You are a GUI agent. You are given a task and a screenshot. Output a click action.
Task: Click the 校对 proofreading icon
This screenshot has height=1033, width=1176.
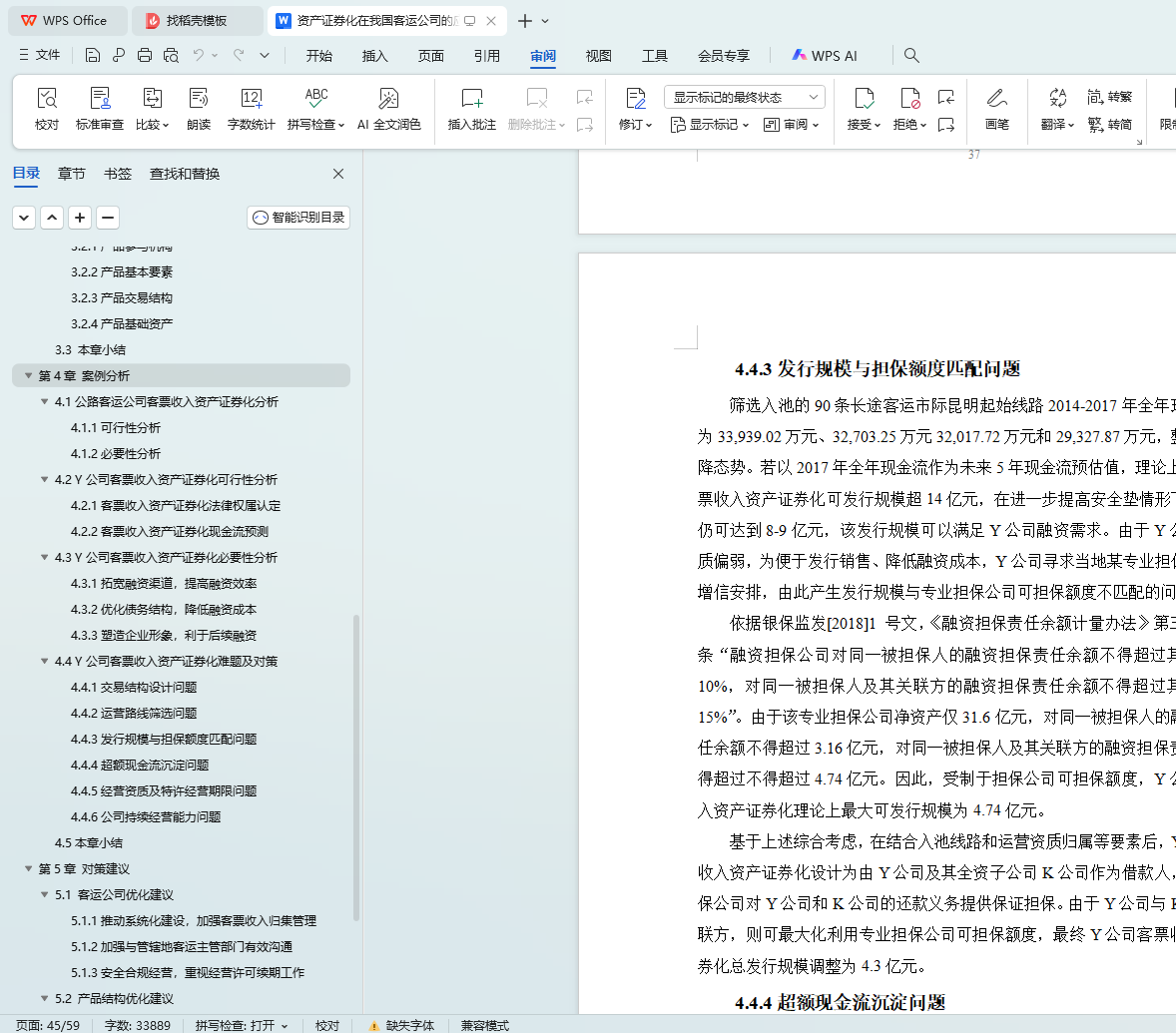coord(47,108)
